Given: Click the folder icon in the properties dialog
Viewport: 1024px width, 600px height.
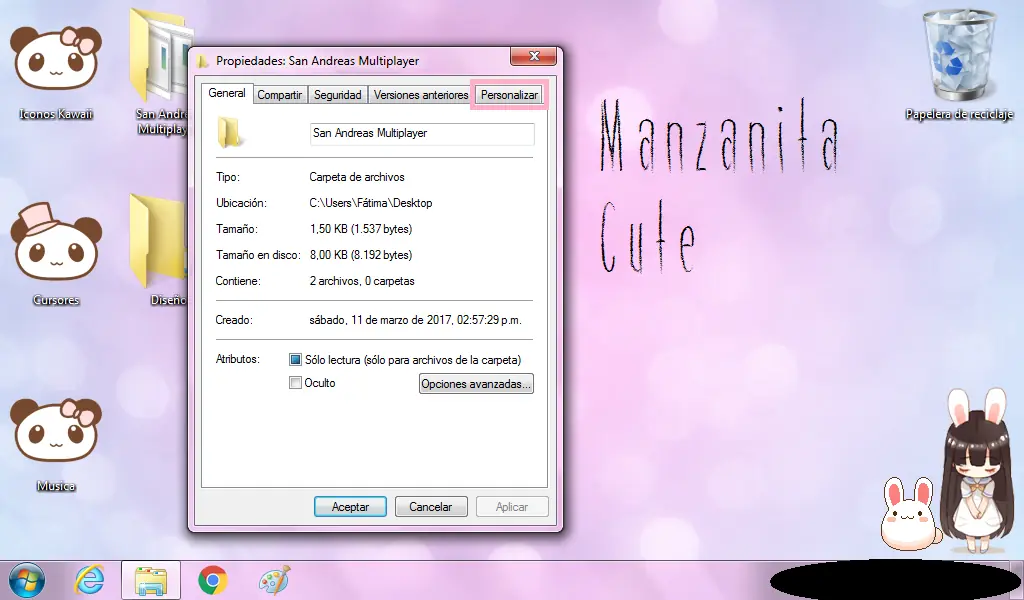Looking at the screenshot, I should (229, 133).
